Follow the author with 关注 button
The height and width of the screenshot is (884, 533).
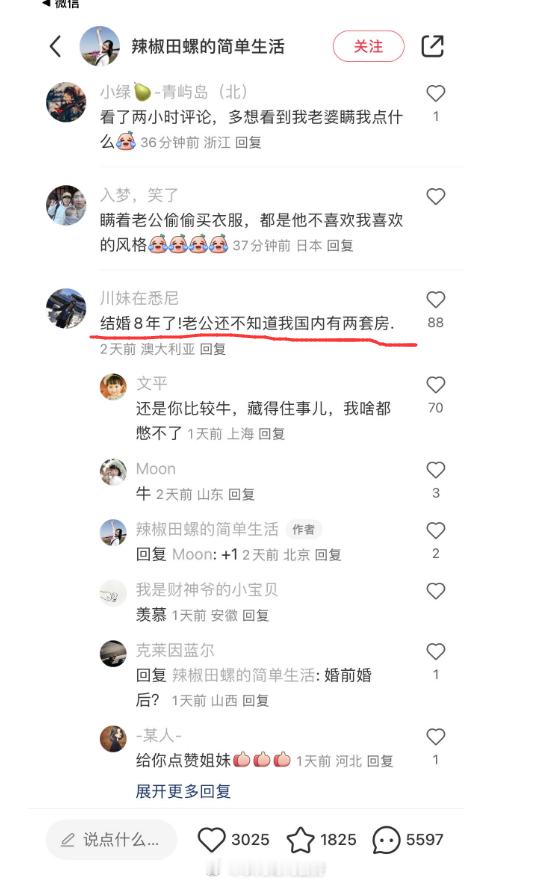368,46
